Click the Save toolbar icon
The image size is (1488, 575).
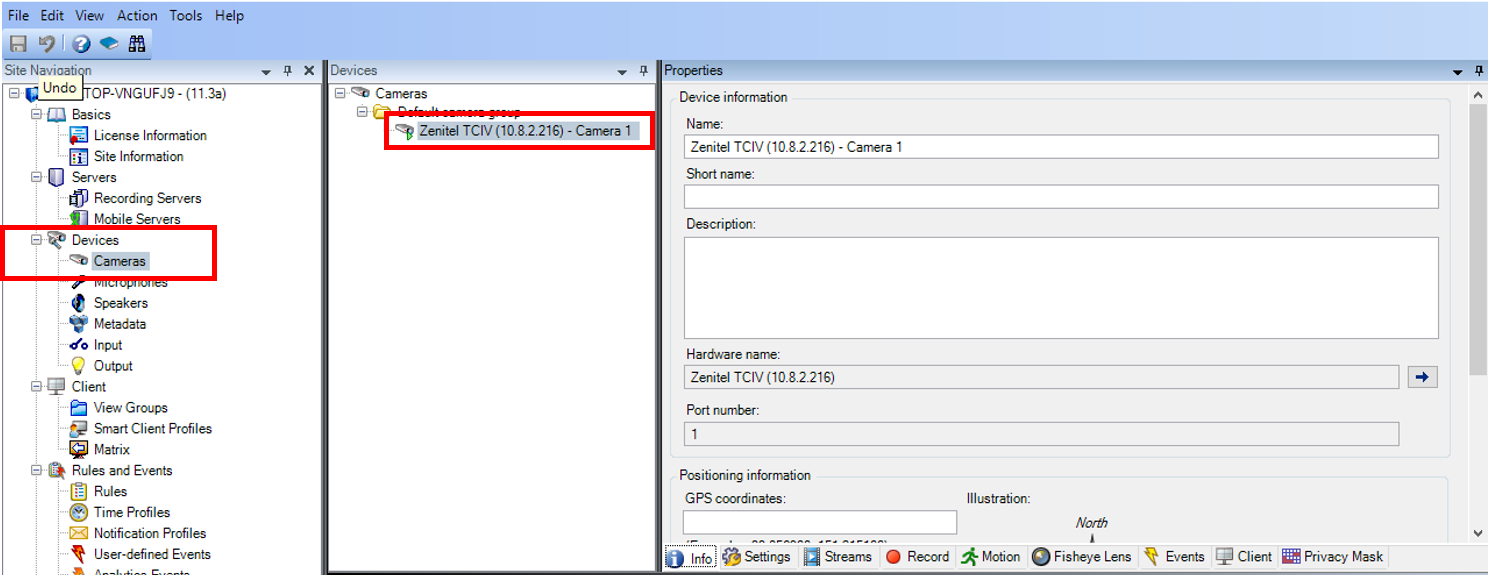click(x=18, y=44)
